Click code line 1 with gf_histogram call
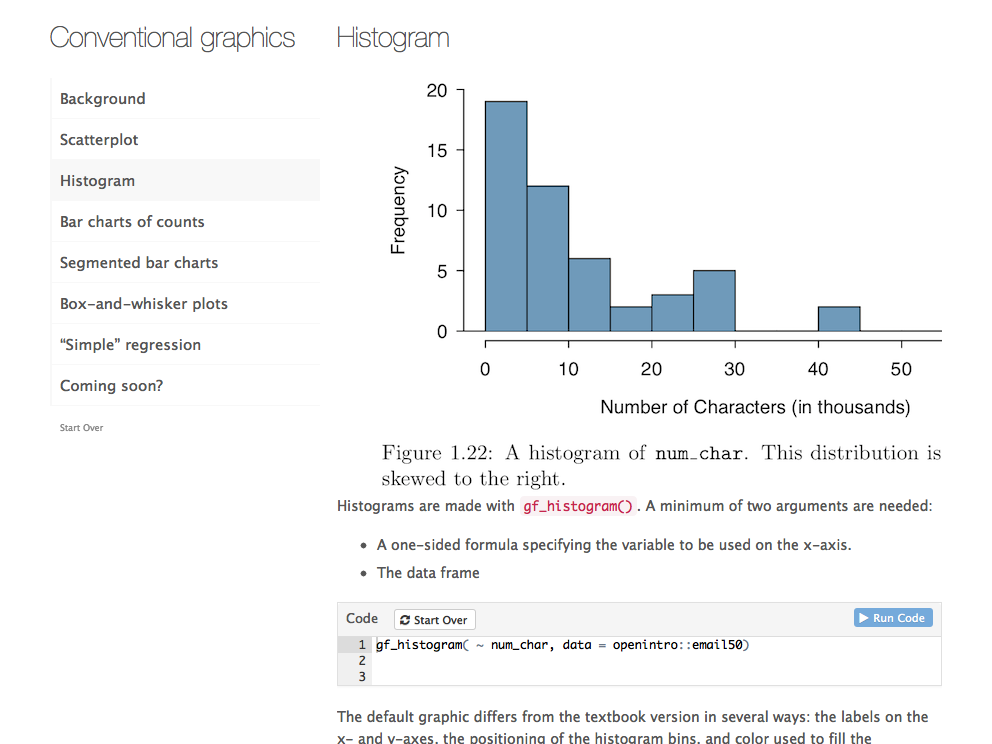The image size is (992, 744). (x=561, y=645)
